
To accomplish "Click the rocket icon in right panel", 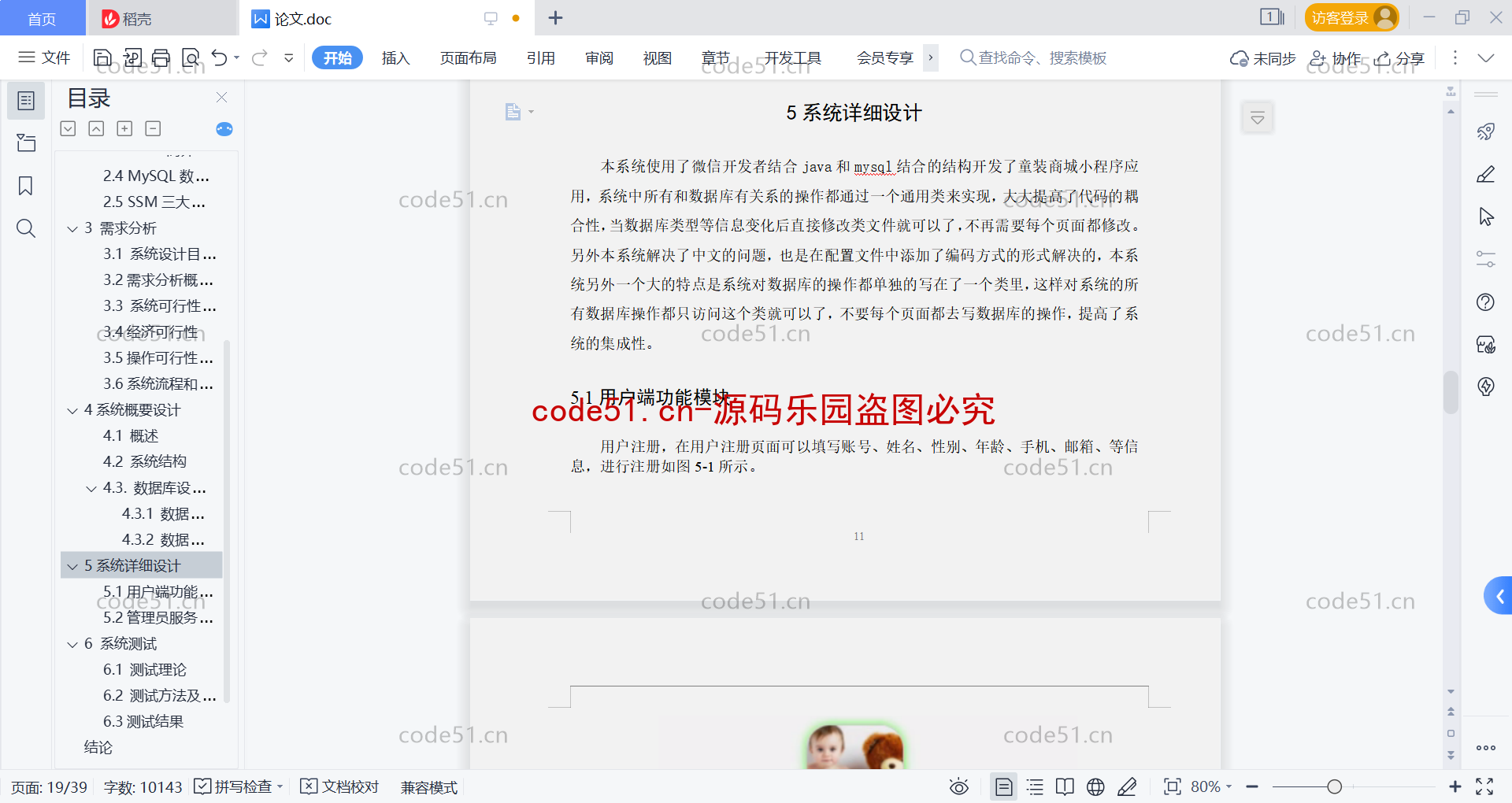I will [x=1486, y=131].
